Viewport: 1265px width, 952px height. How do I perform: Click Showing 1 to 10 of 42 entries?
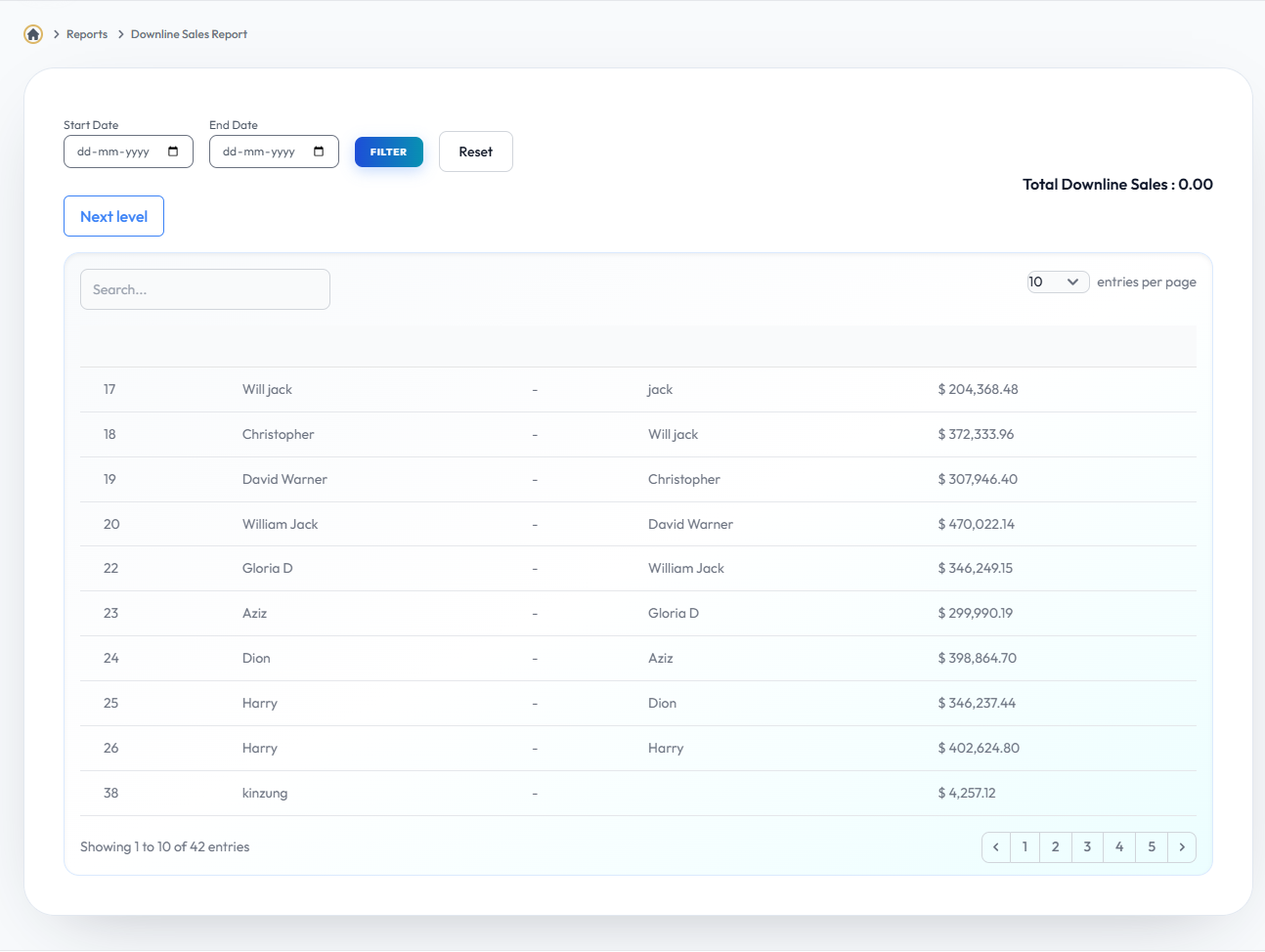click(164, 846)
